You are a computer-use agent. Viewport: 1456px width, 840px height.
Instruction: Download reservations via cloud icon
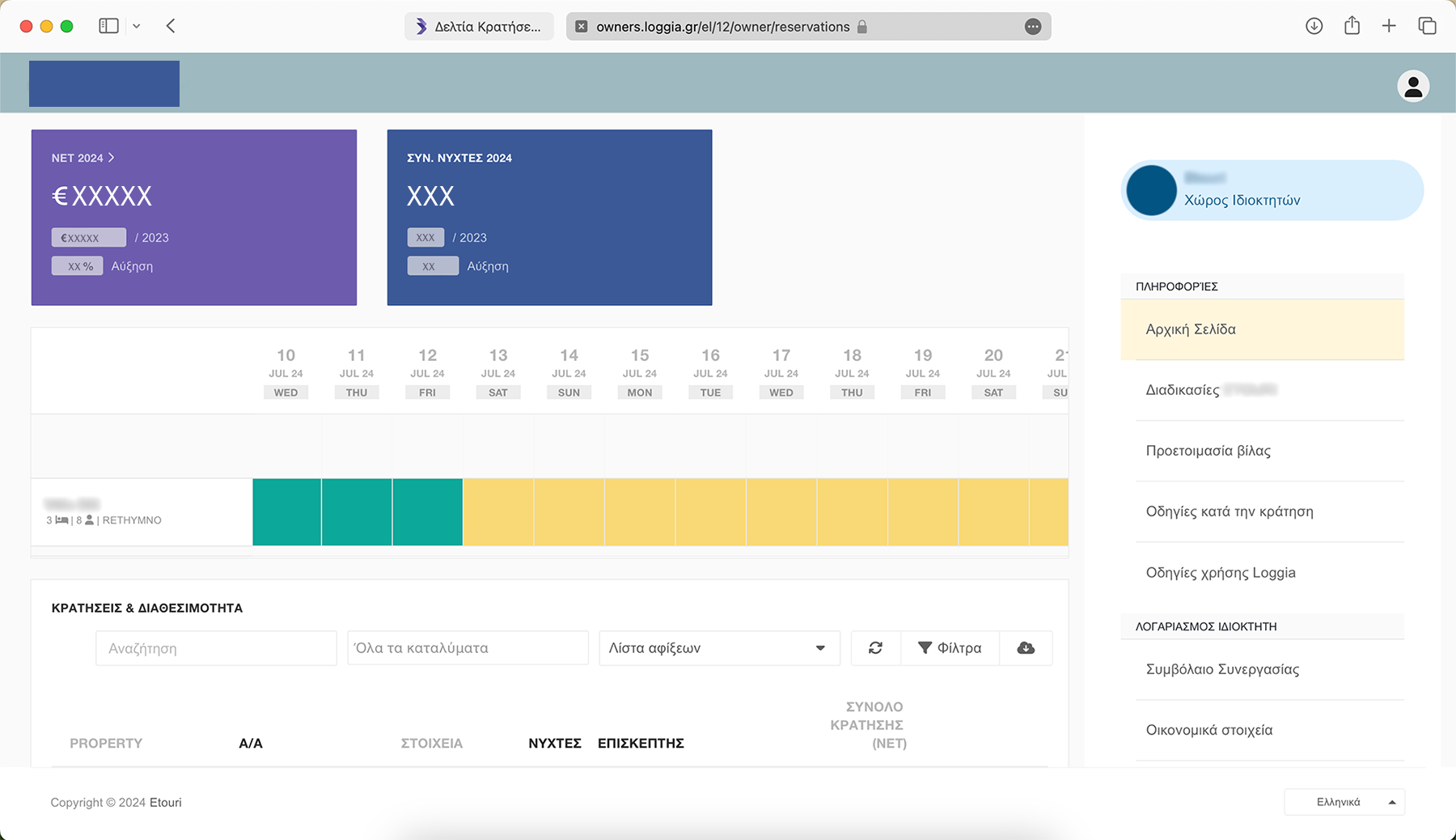pyautogui.click(x=1026, y=648)
